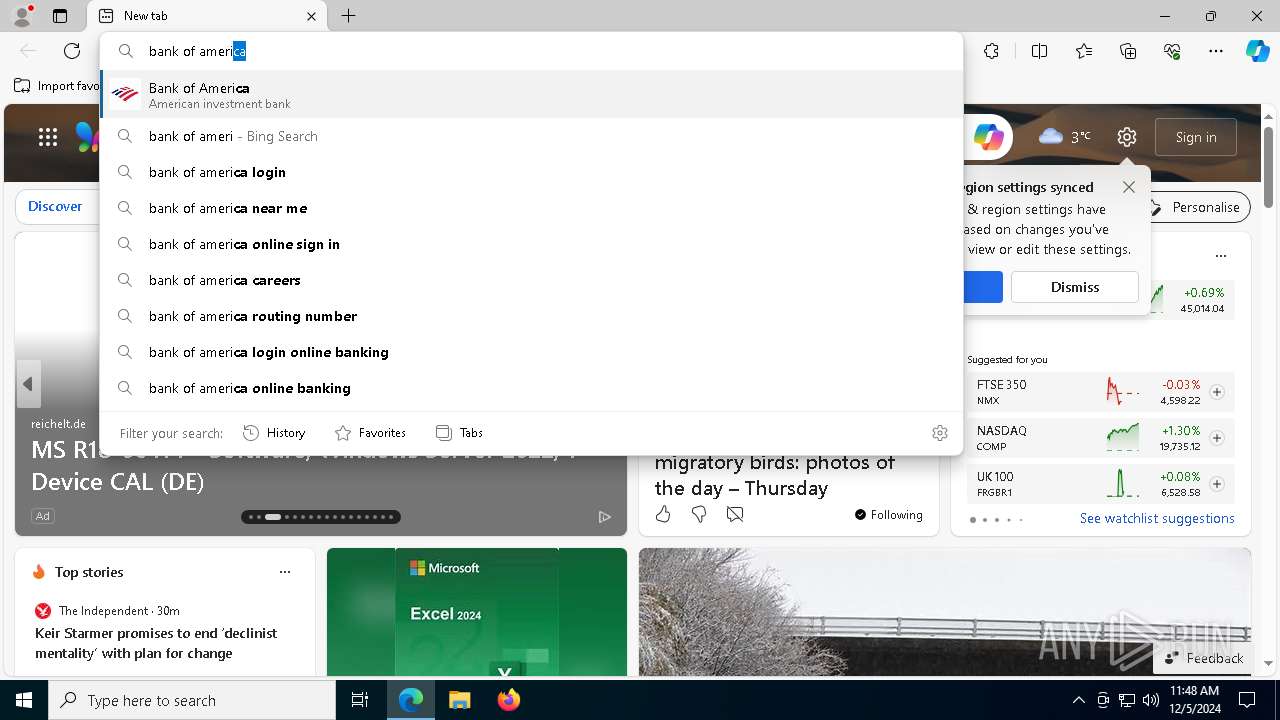Open the tab actions menu icon
This screenshot has height=720, width=1280.
[60, 16]
